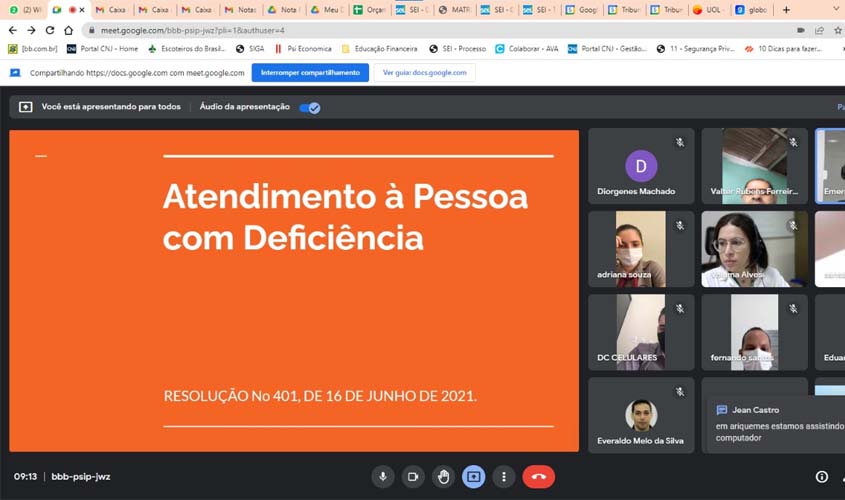Click the present screen button
Image resolution: width=845 pixels, height=500 pixels.
click(x=474, y=477)
